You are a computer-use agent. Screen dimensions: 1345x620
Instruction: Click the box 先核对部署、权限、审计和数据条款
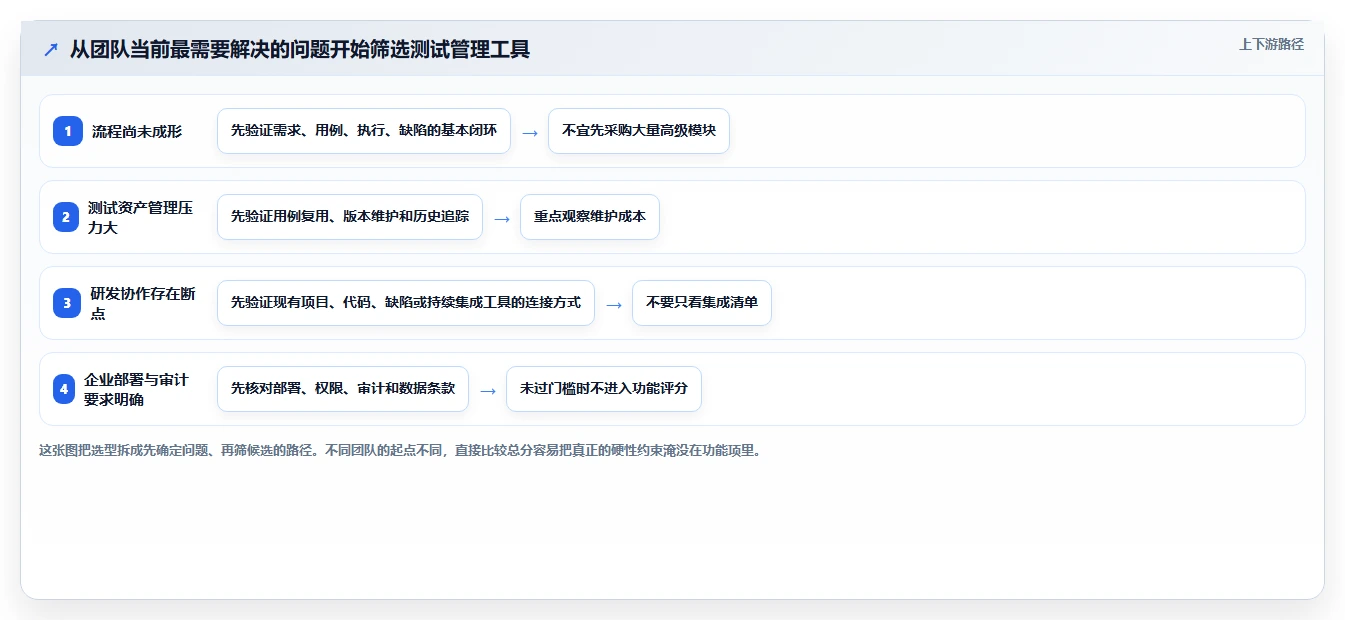[x=343, y=389]
